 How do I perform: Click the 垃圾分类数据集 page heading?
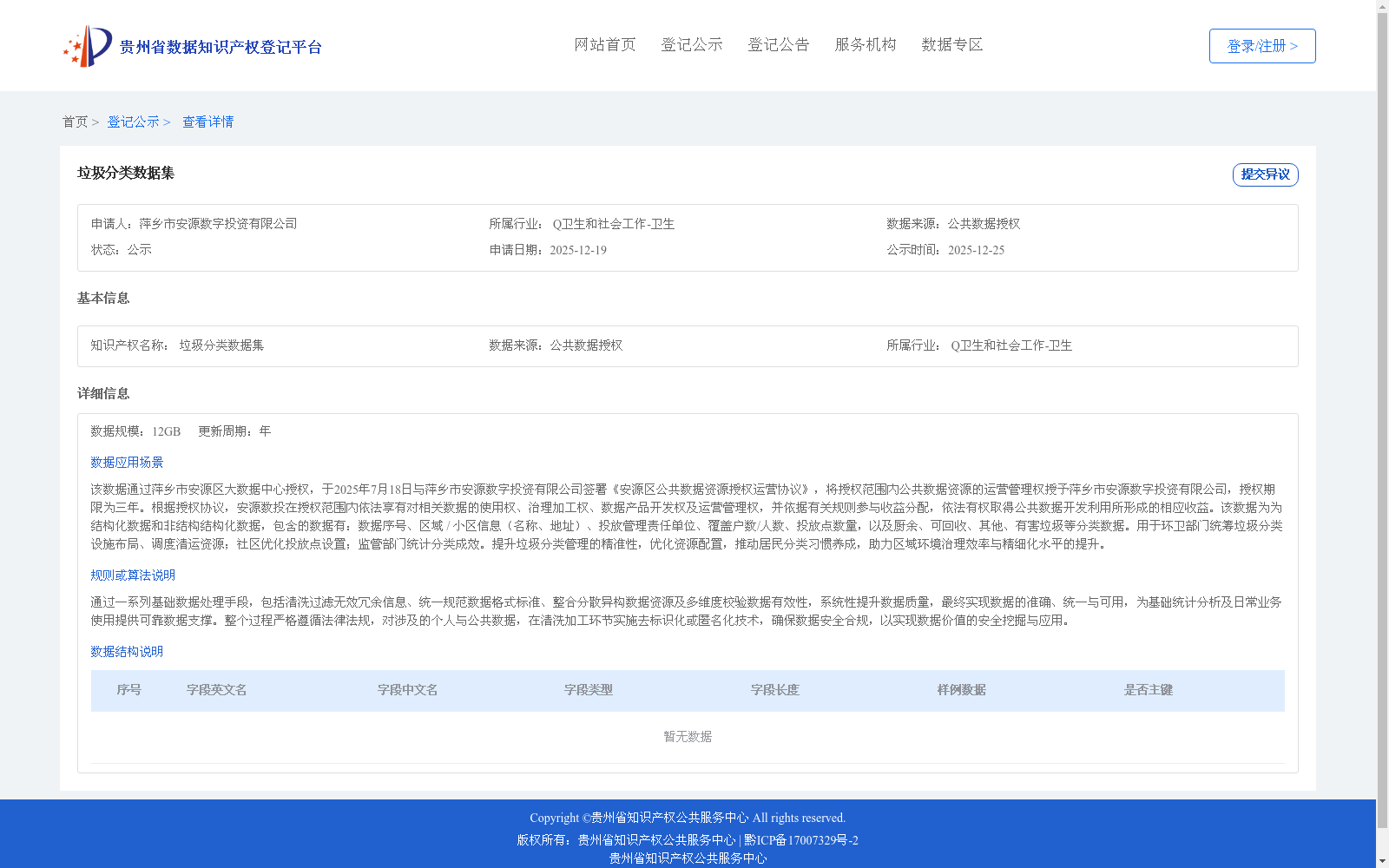click(126, 174)
